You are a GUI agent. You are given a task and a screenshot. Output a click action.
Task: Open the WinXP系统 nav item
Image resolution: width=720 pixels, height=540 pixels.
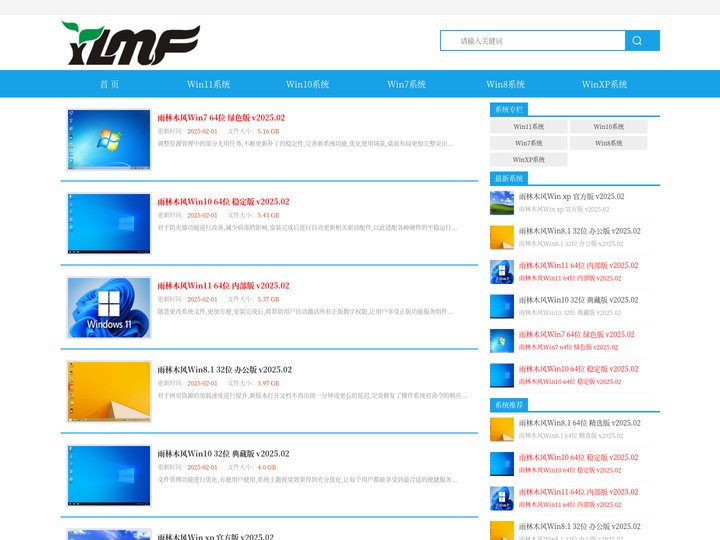(x=604, y=84)
